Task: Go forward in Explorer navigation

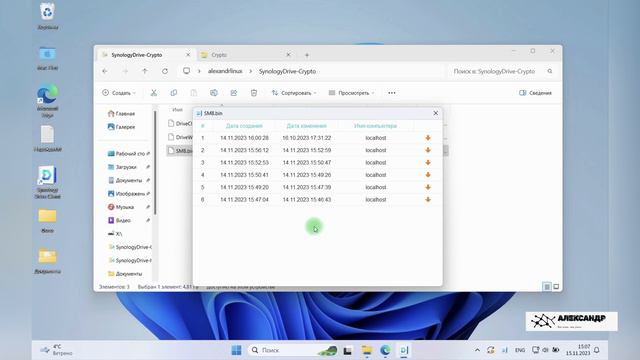Action: (125, 71)
